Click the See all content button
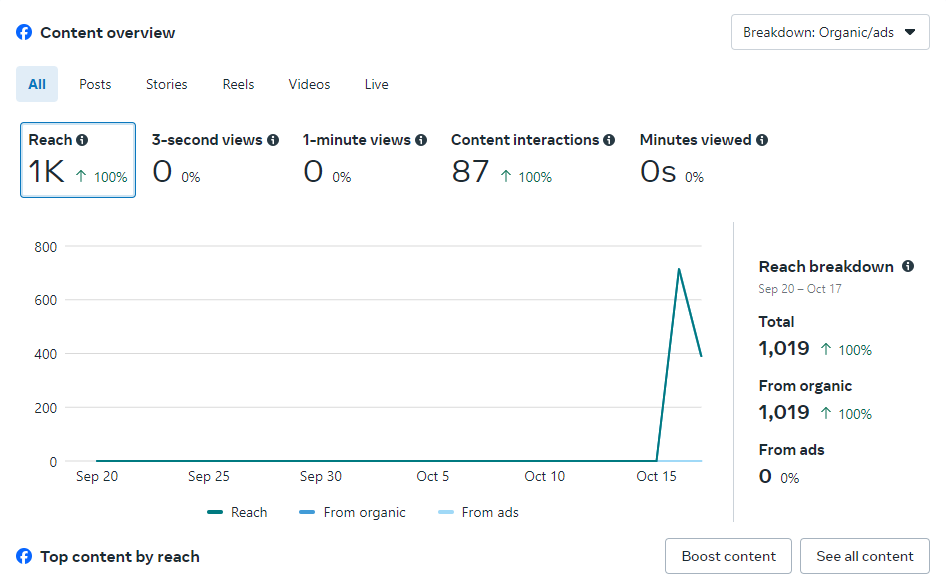The image size is (946, 587). [x=864, y=557]
